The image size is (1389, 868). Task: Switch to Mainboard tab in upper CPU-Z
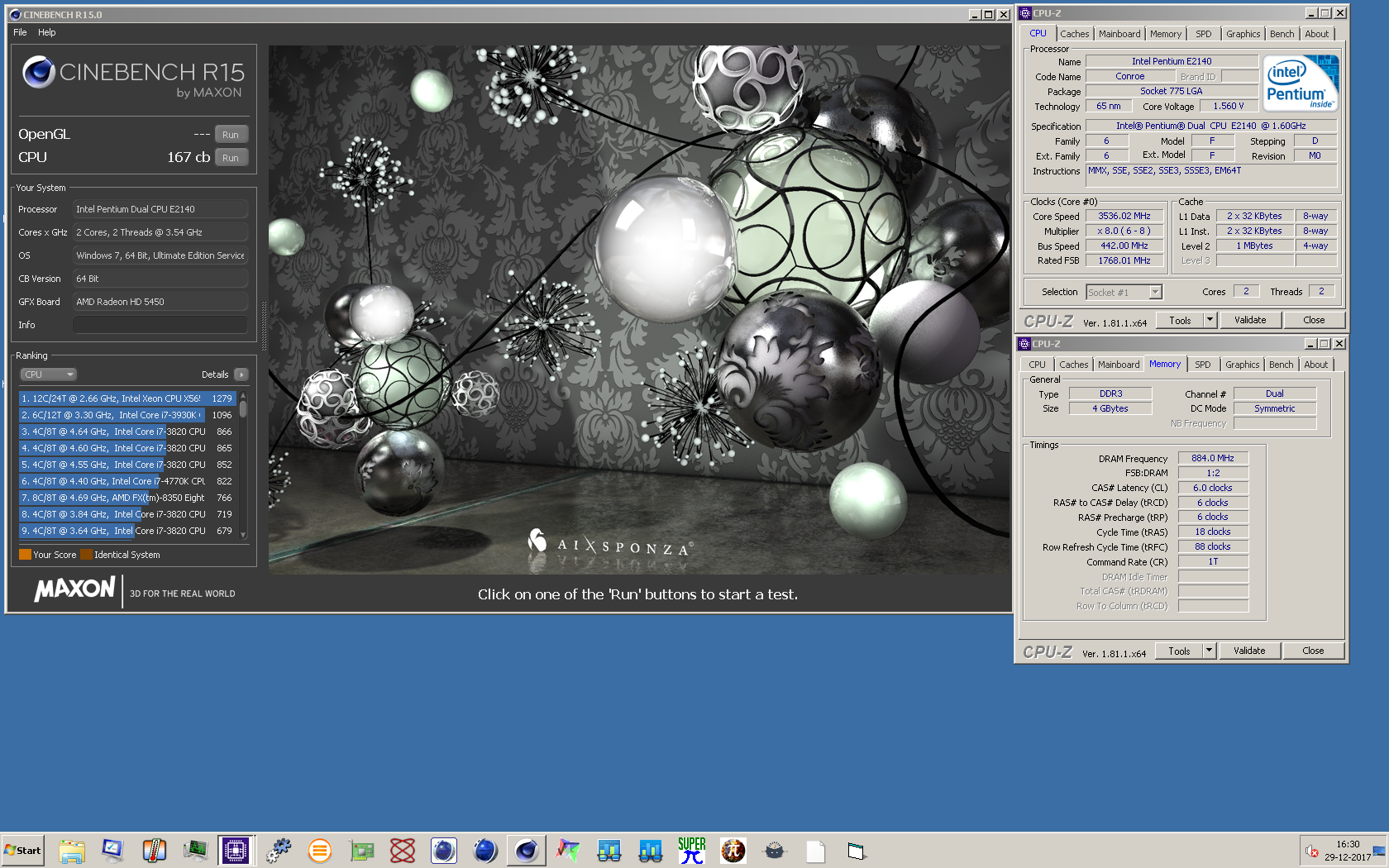[x=1119, y=34]
